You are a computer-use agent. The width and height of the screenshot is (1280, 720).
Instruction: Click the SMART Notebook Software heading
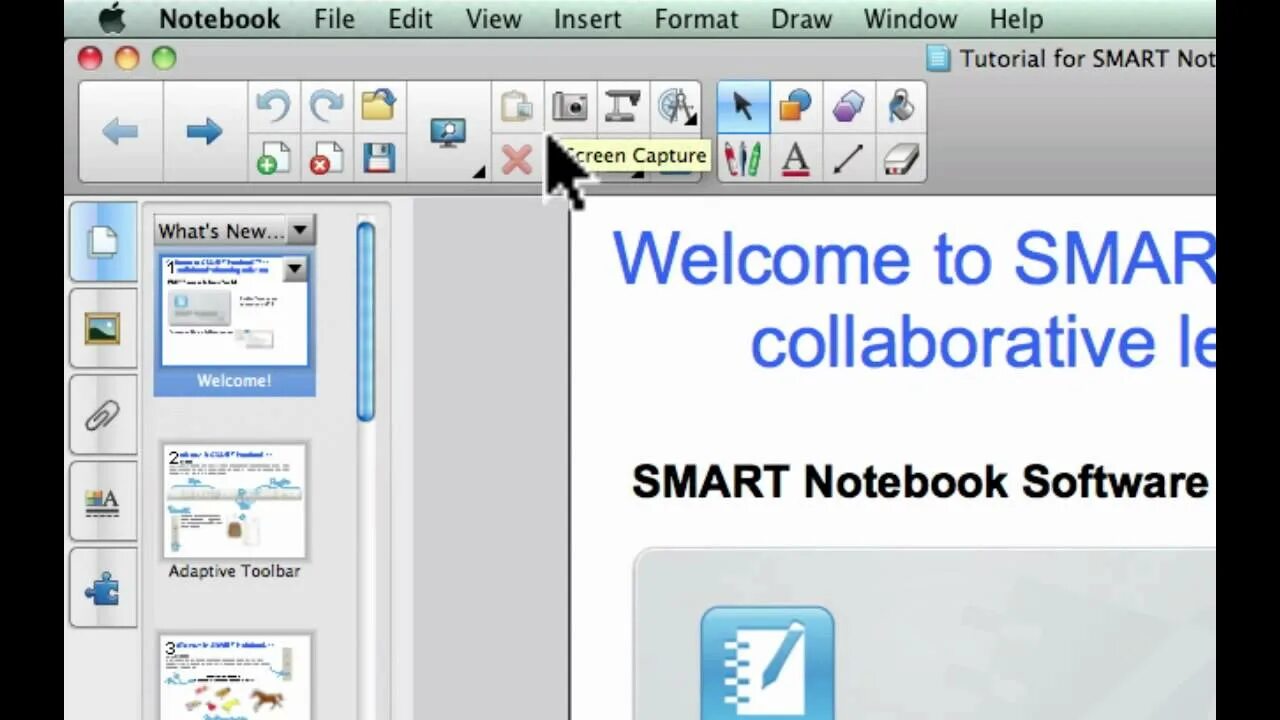(920, 482)
